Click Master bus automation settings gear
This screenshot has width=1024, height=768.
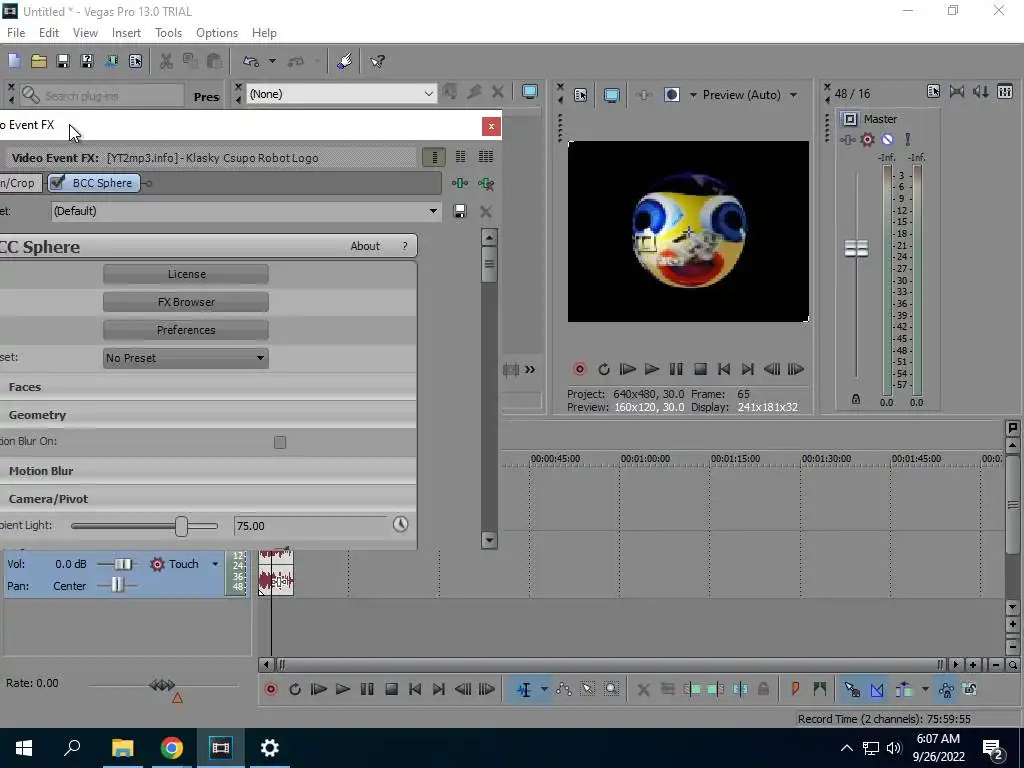(x=867, y=139)
